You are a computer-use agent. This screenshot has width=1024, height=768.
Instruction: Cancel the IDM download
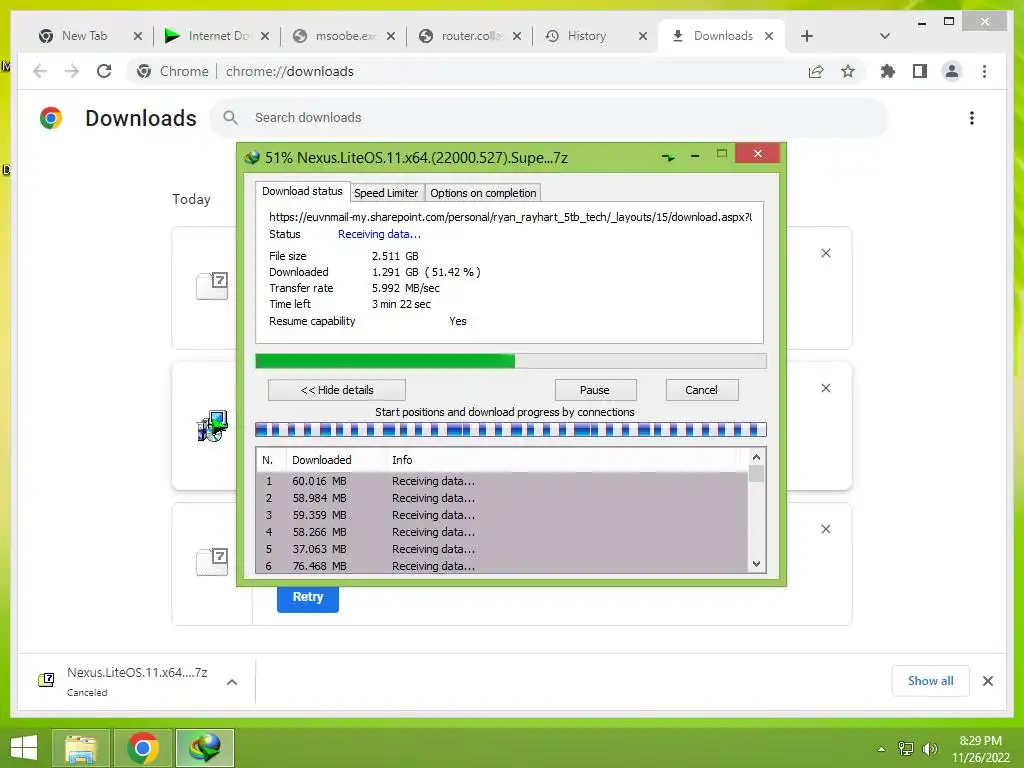point(701,390)
